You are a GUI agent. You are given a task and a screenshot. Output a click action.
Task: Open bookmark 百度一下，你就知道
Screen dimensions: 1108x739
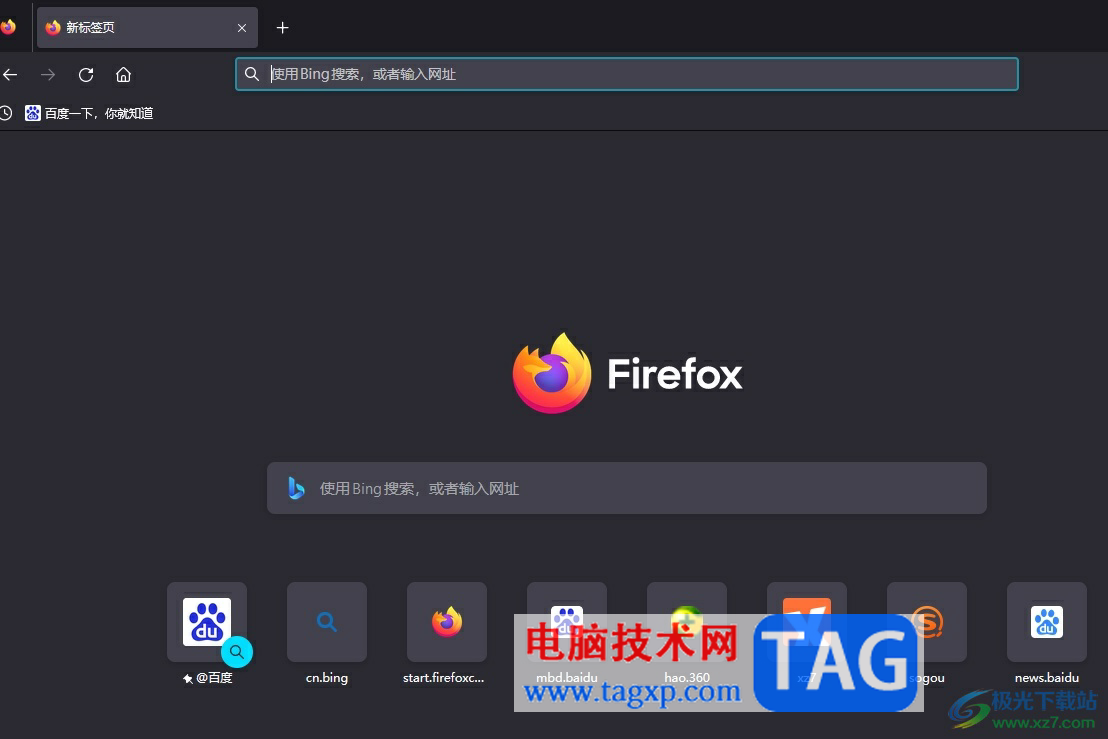pos(89,113)
